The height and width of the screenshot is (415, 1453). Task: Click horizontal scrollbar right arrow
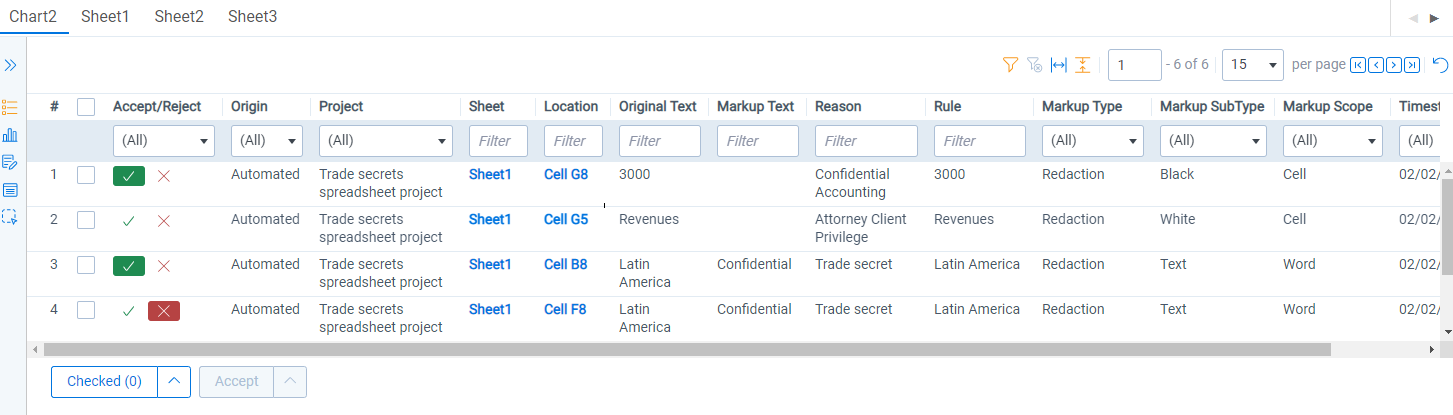tap(1433, 350)
